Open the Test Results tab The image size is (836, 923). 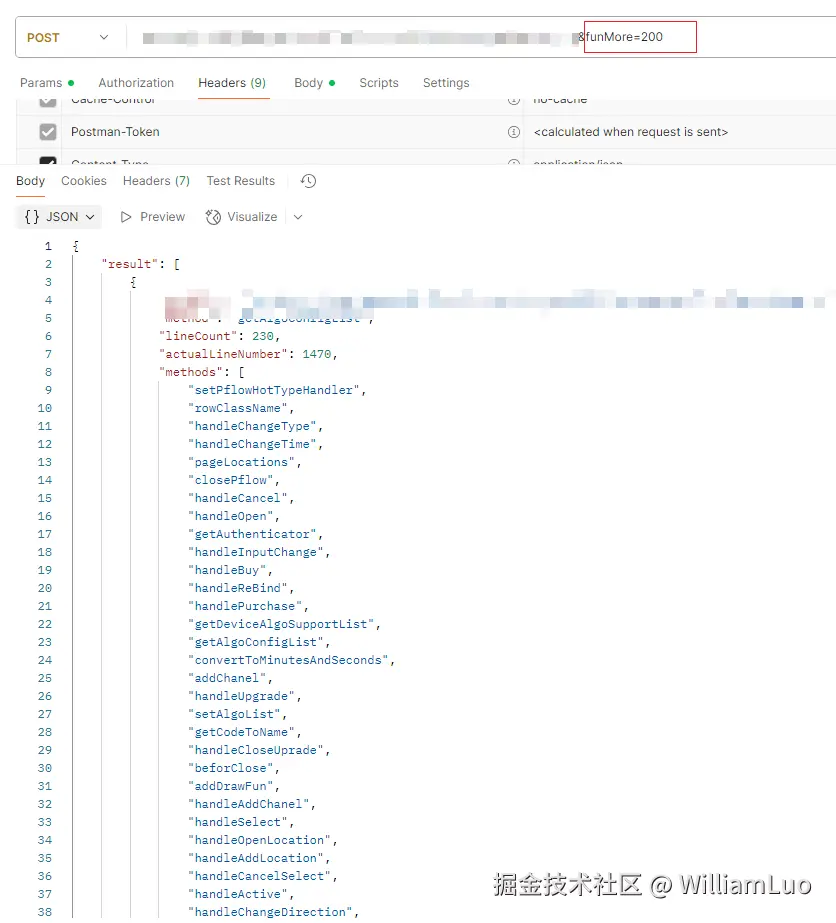point(241,181)
